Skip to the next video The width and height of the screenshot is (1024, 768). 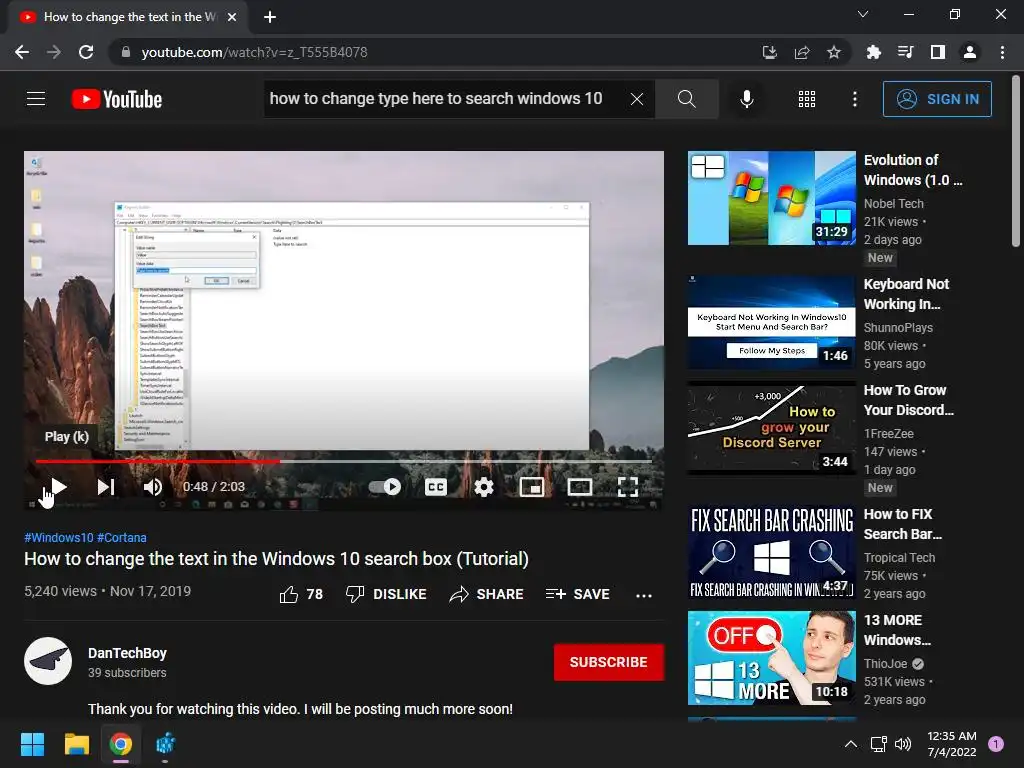coord(106,487)
